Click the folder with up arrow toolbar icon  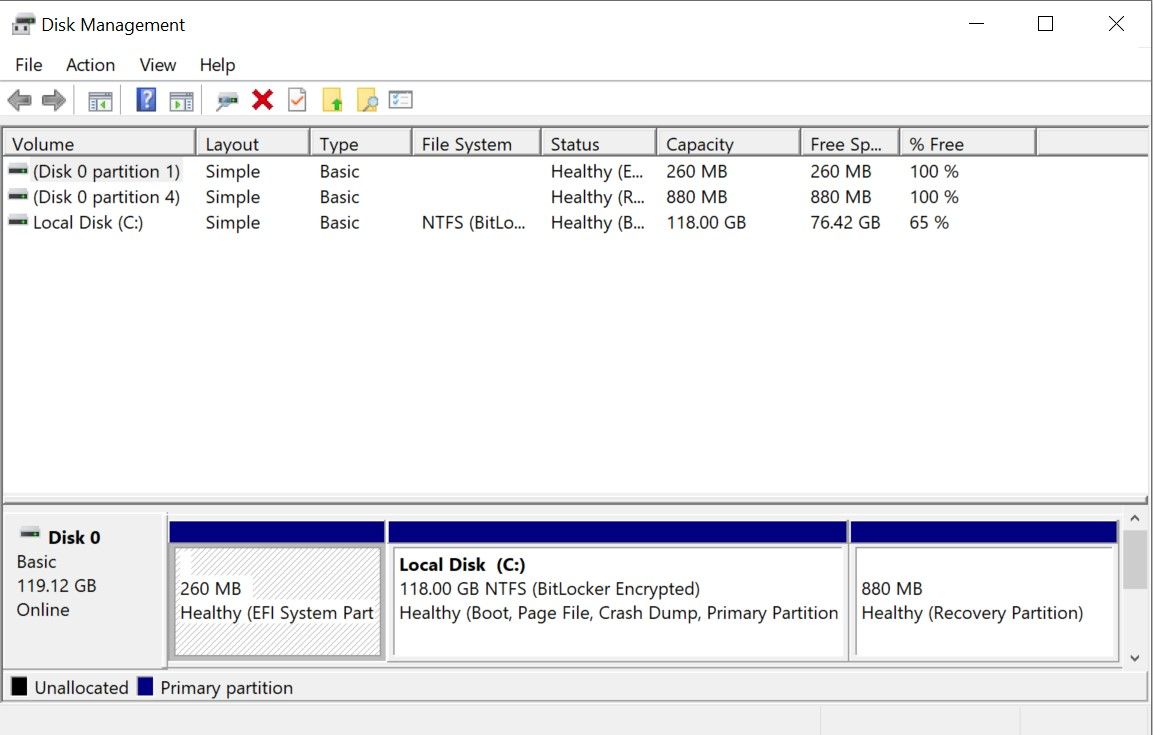click(331, 99)
